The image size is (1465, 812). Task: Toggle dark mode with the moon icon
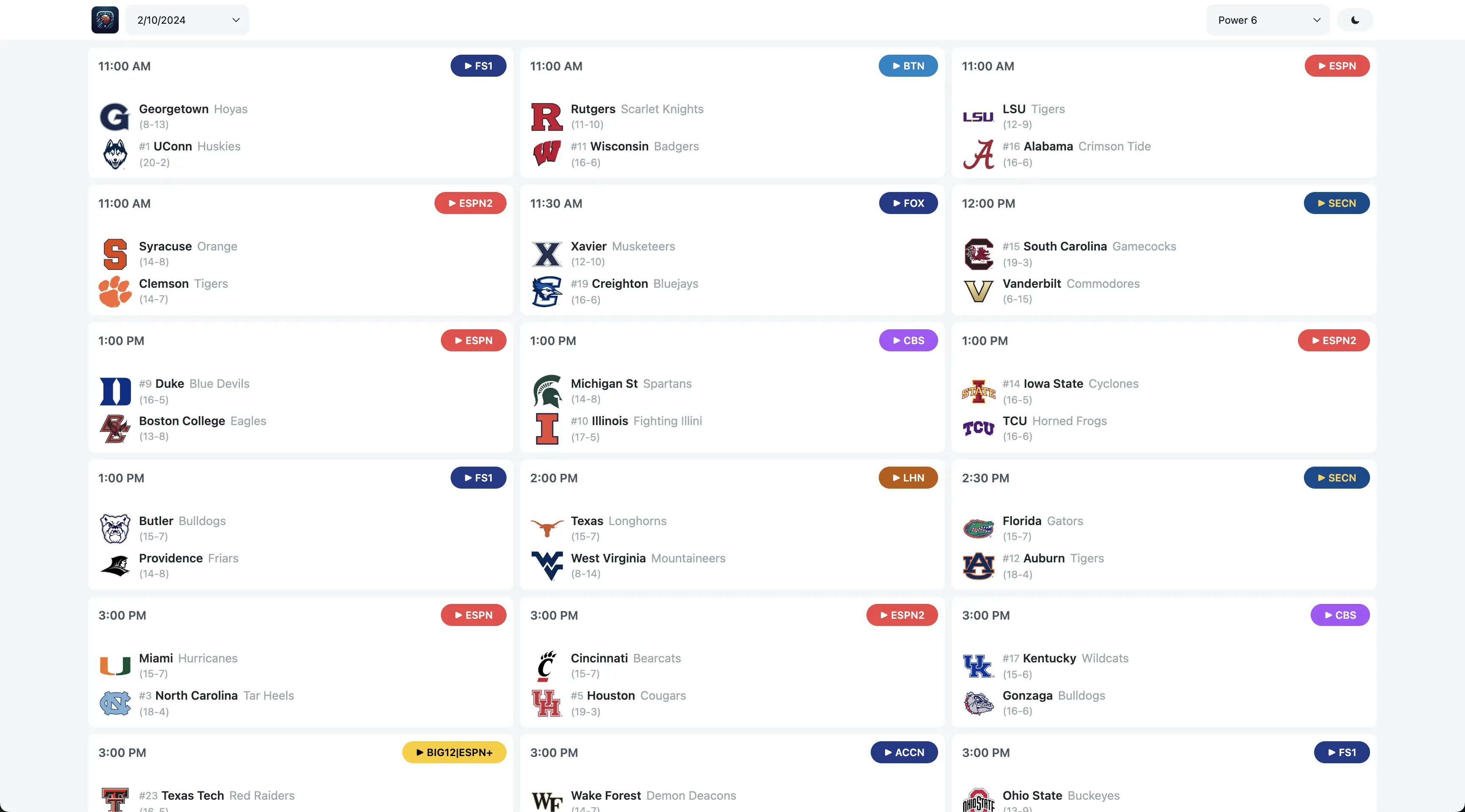point(1355,19)
